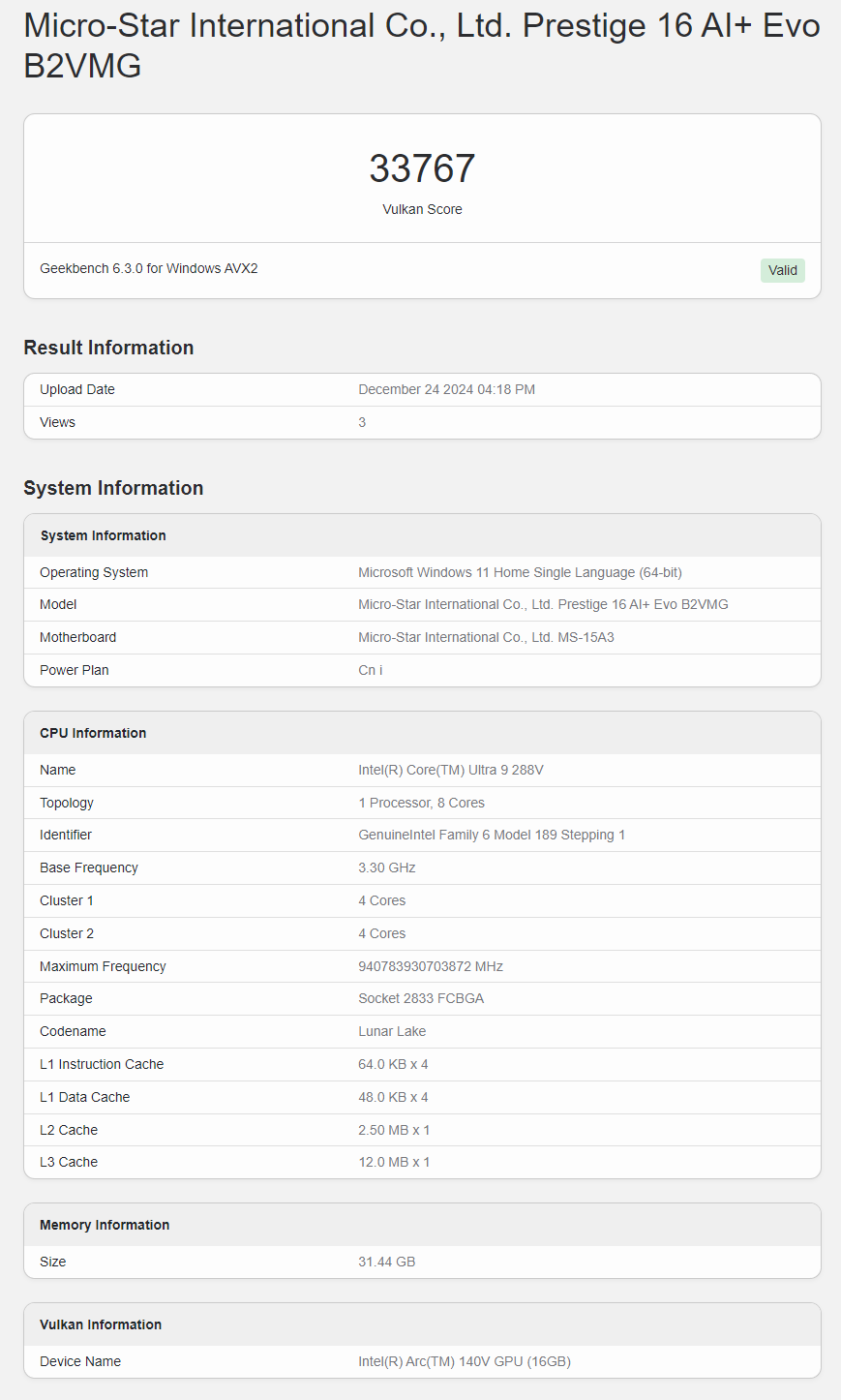This screenshot has height=1400, width=841.
Task: Click the Vulkan Device Name Intel Arc 140V GPU
Action: point(465,1361)
